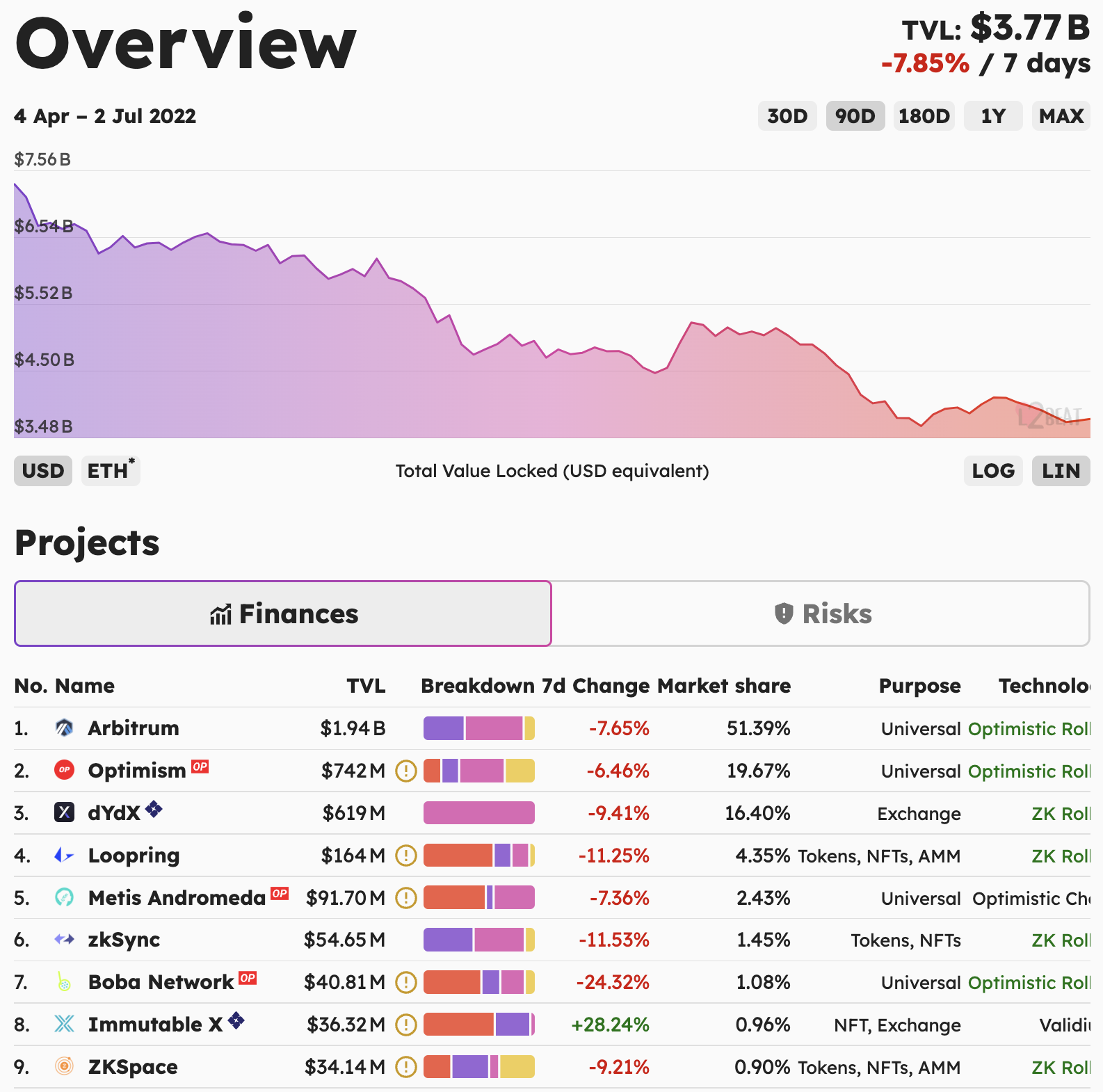
Task: Click the warning icon in ZKSpace row
Action: [x=406, y=1067]
